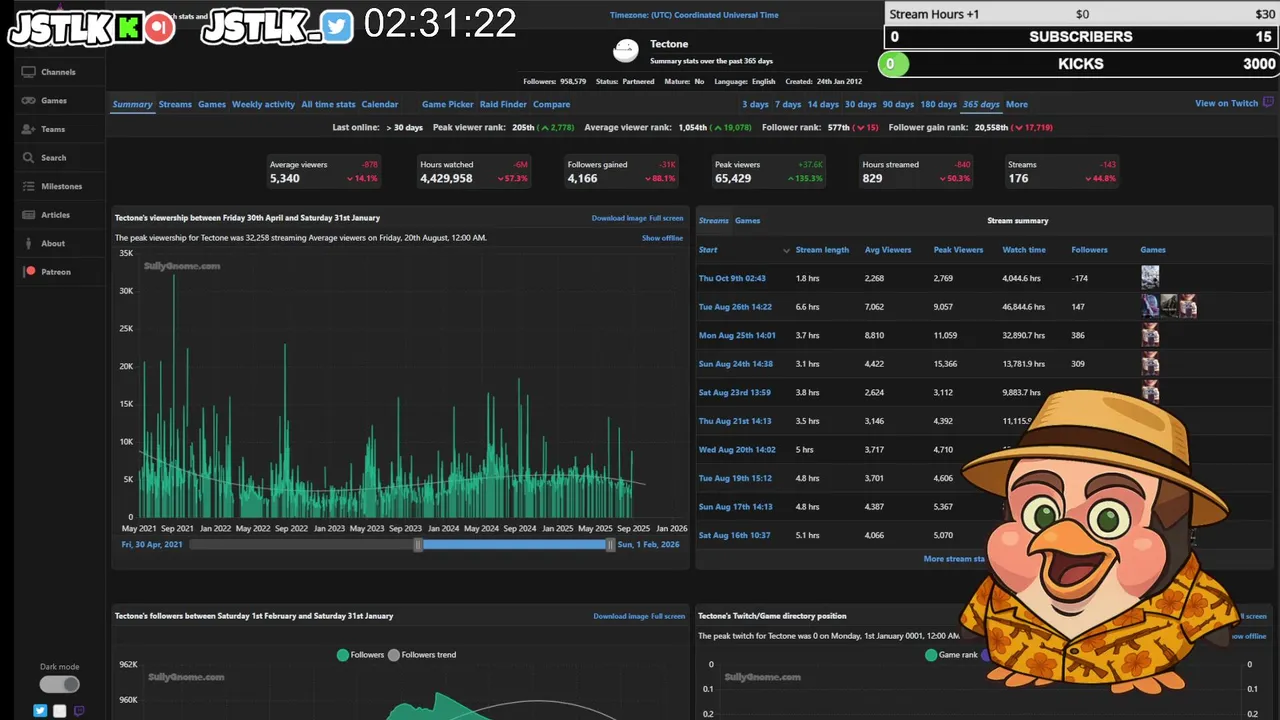Click the Twitter icon below Dark mode

point(40,711)
